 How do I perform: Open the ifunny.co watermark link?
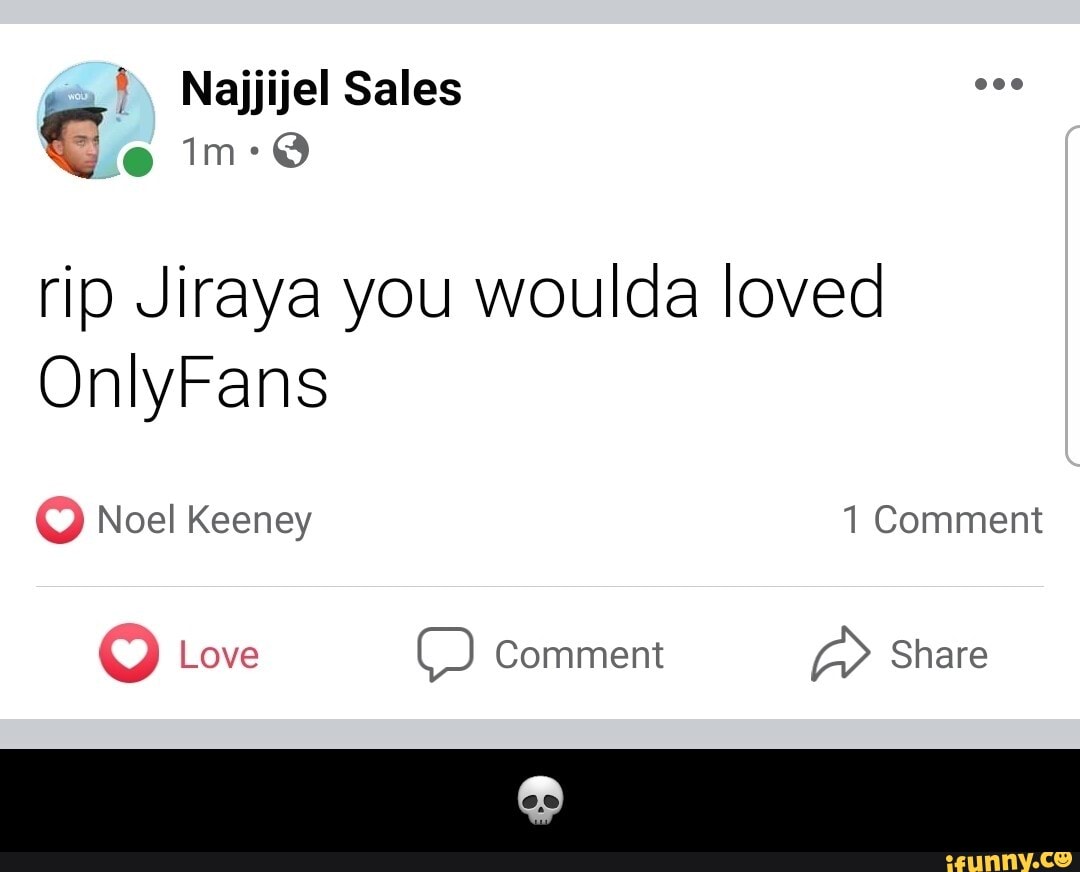pyautogui.click(x=1009, y=861)
